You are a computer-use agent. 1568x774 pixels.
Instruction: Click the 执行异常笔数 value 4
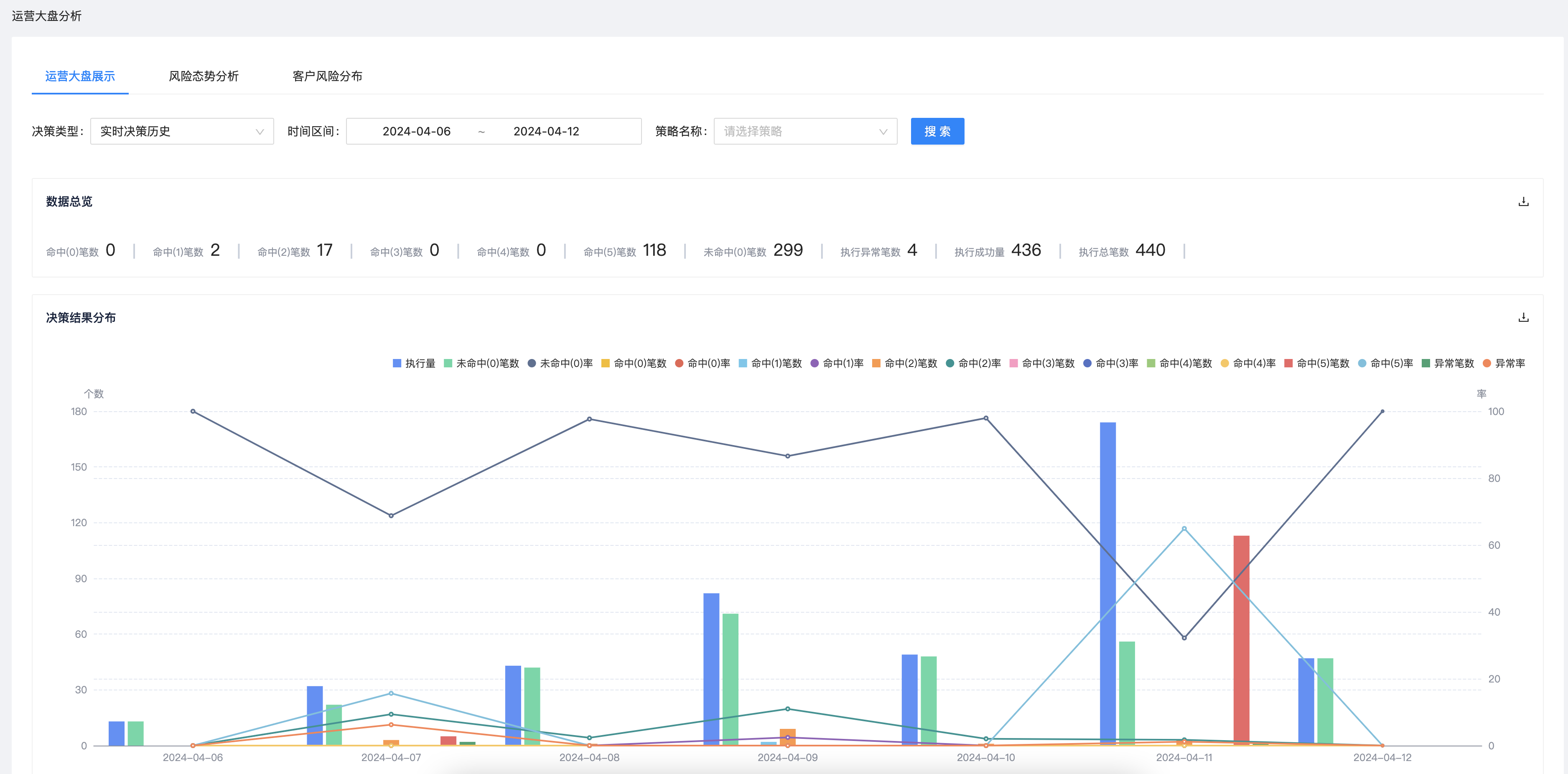[912, 250]
